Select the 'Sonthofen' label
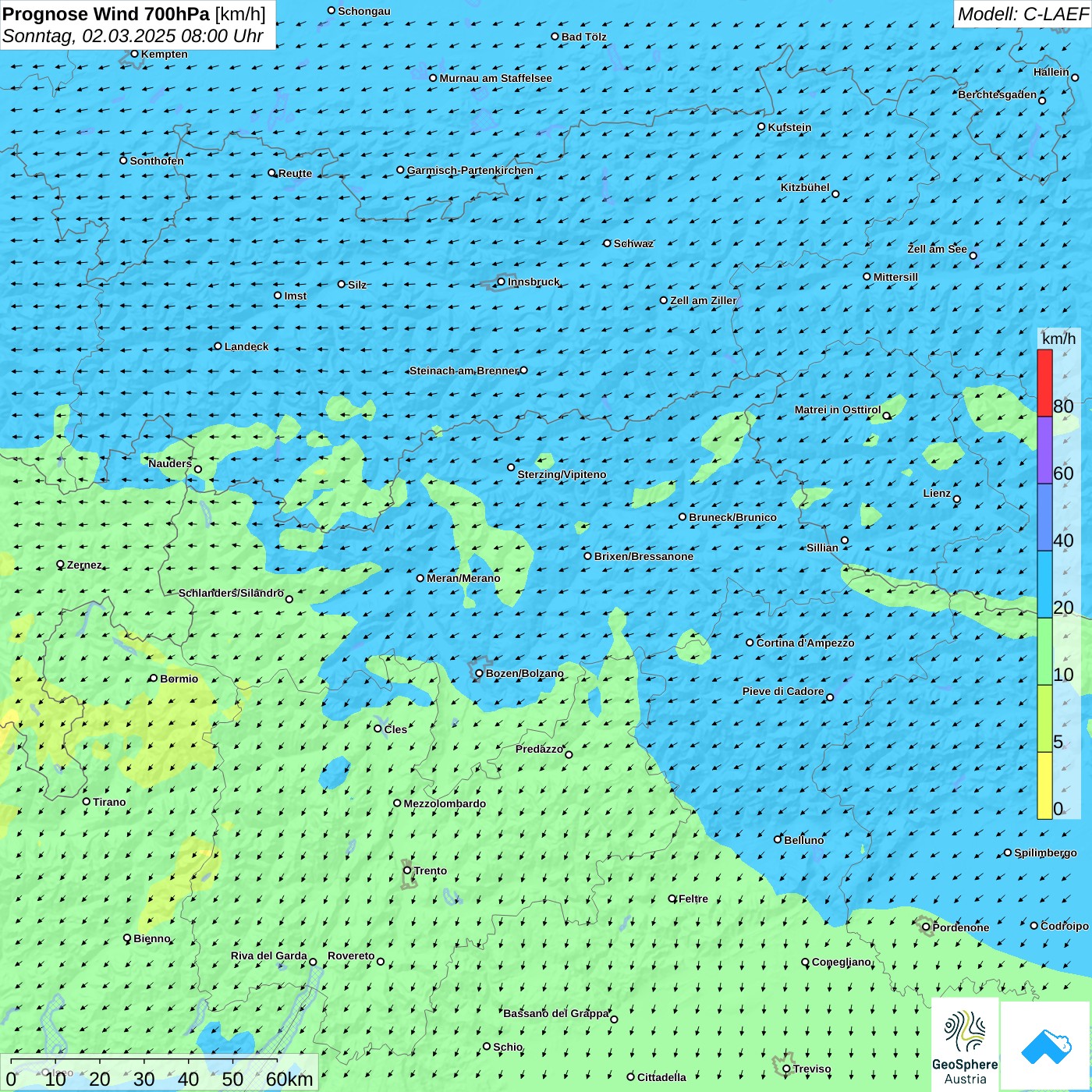This screenshot has width=1092, height=1092. pyautogui.click(x=157, y=161)
